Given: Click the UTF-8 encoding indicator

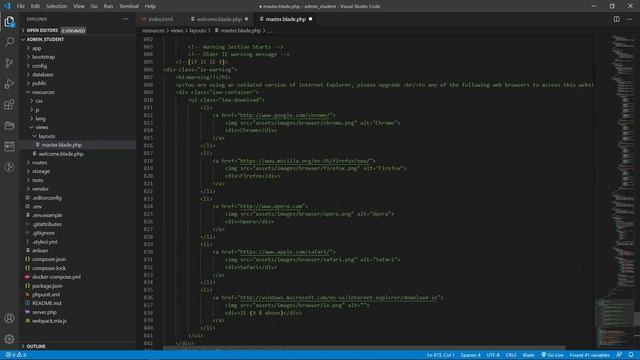Looking at the screenshot, I should coord(493,355).
